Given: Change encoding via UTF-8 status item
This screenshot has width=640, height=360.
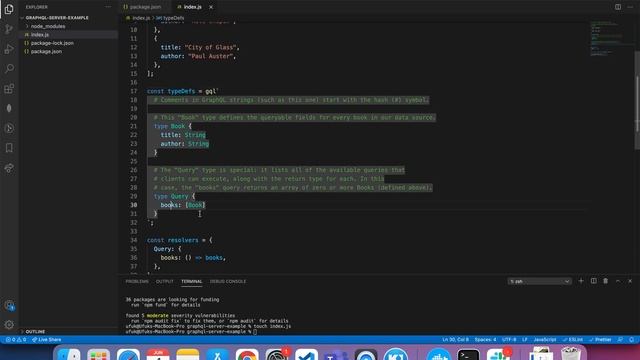Looking at the screenshot, I should pos(509,340).
